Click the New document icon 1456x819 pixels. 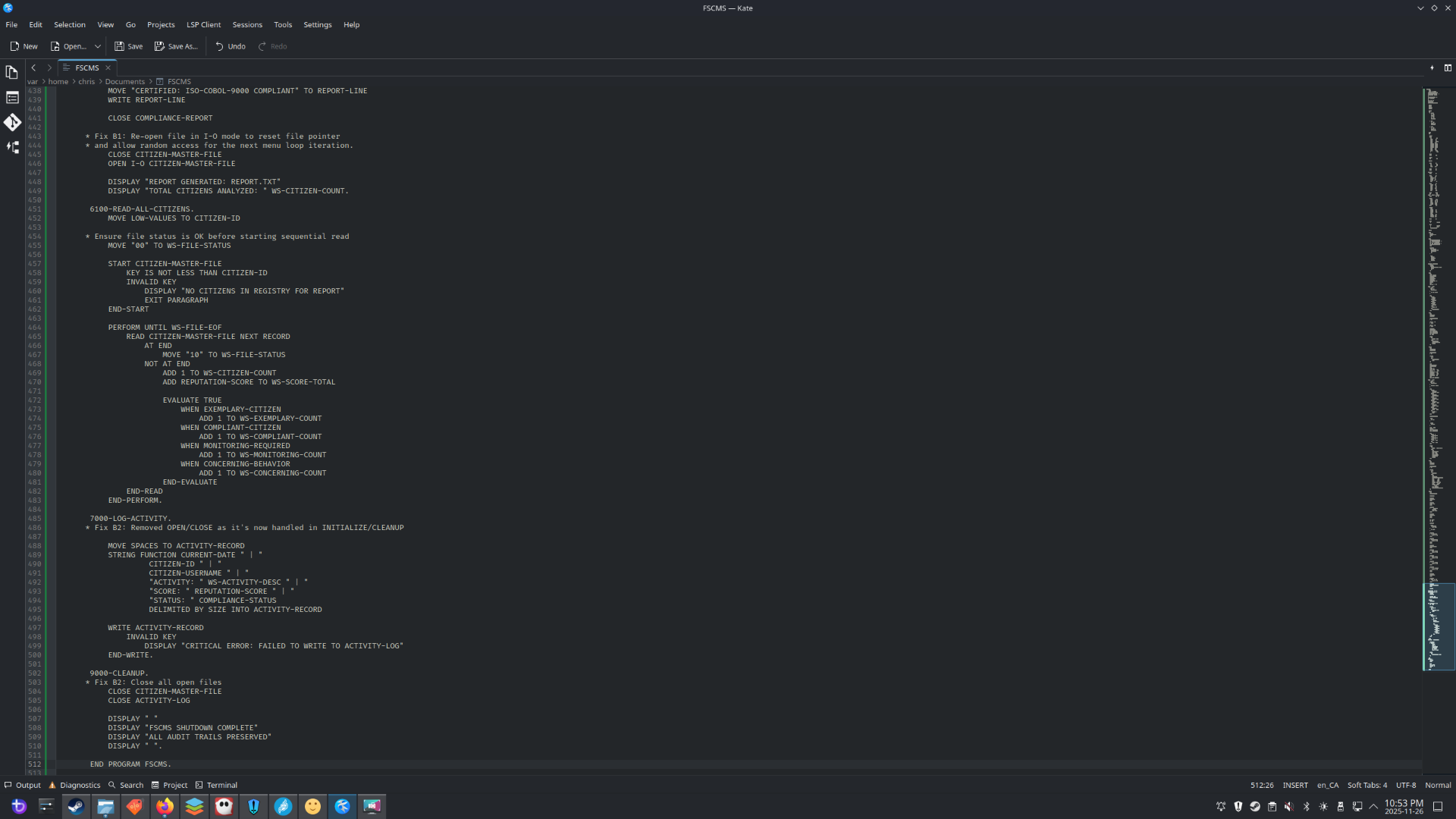(x=14, y=46)
